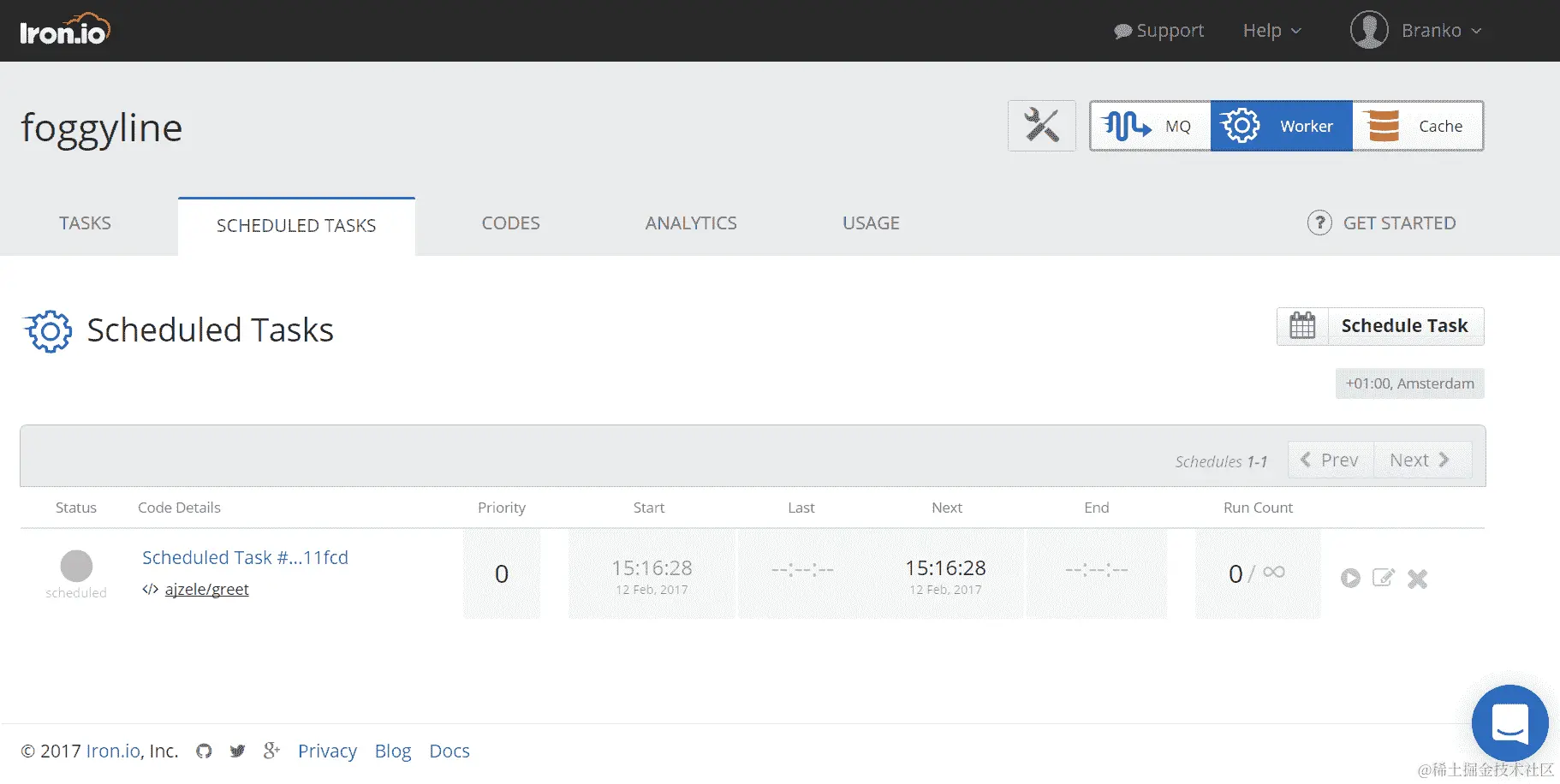The height and width of the screenshot is (784, 1560).
Task: Click the scheduled status circle
Action: pos(76,566)
